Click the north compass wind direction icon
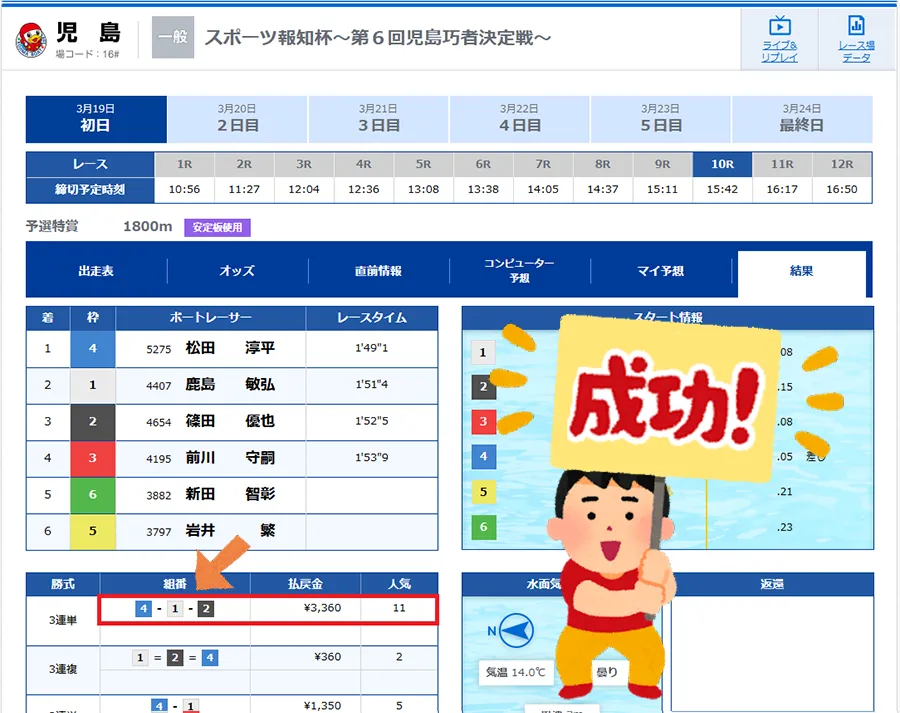This screenshot has width=900, height=713. pos(515,632)
